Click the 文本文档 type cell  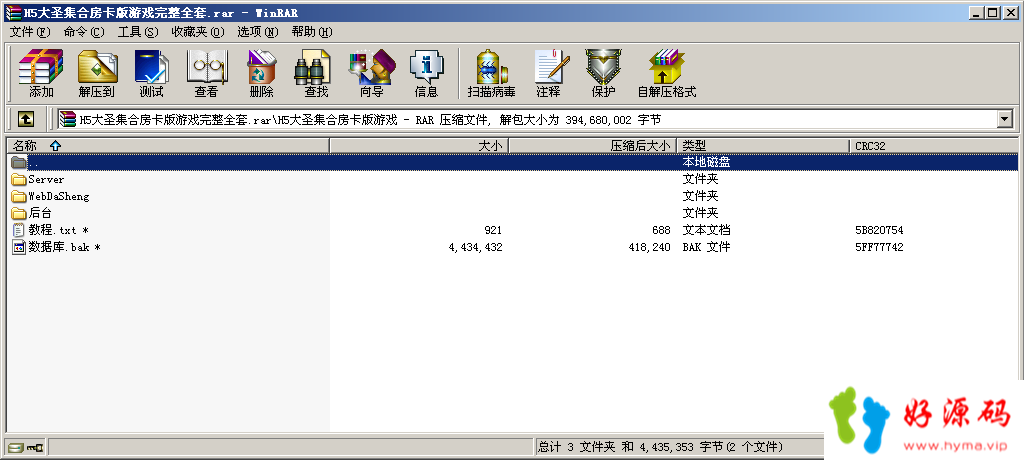coord(706,230)
